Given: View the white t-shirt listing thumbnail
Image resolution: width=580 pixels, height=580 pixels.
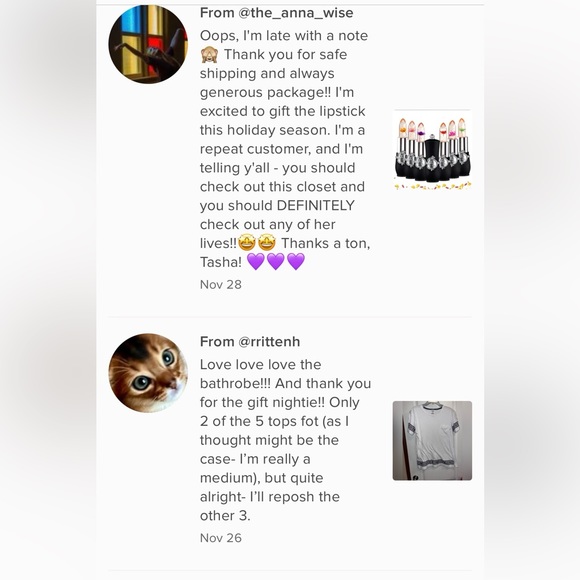Looking at the screenshot, I should (x=432, y=441).
